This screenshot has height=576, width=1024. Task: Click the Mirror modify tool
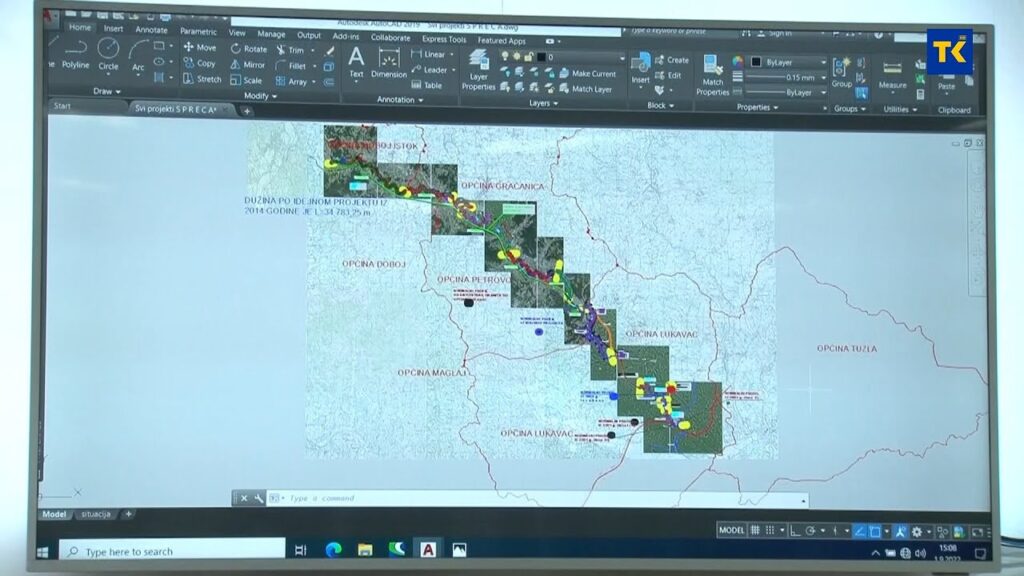[x=248, y=64]
